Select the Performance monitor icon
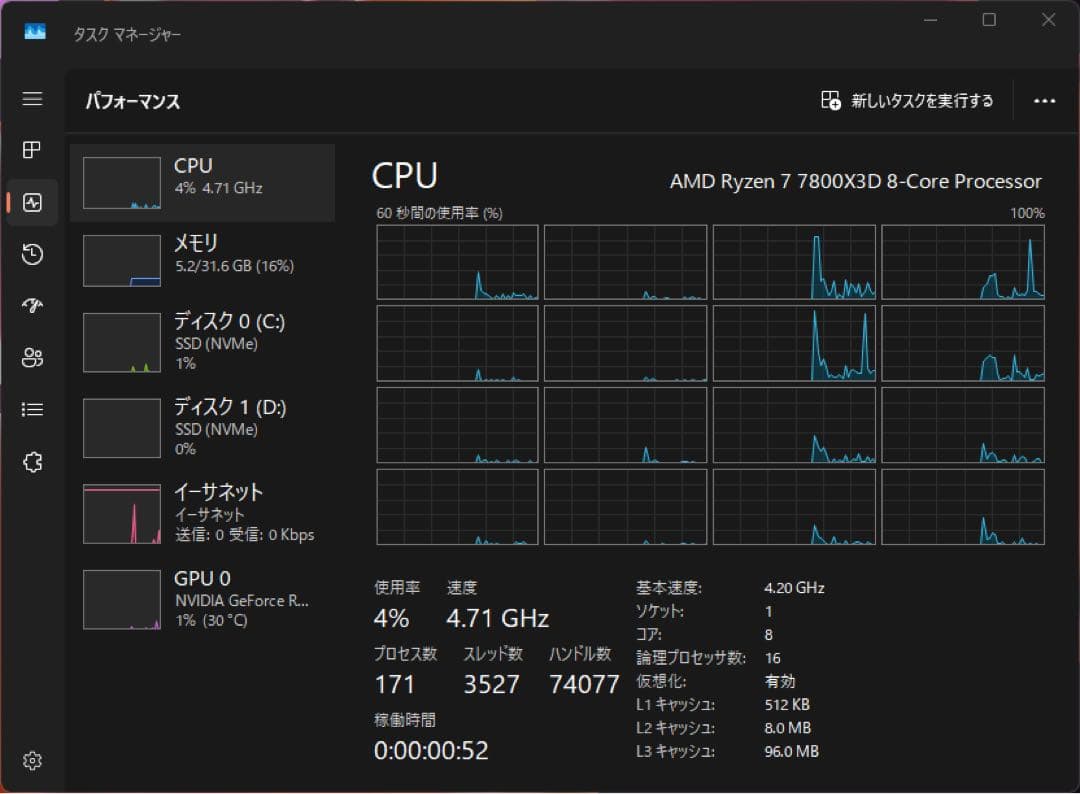 click(32, 203)
